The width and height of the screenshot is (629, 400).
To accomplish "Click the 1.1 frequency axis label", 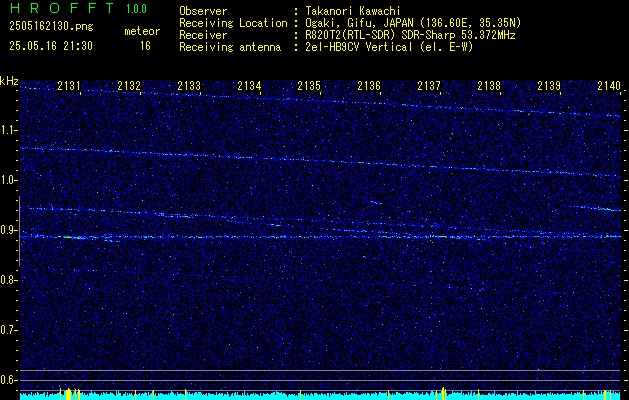I will click(x=8, y=130).
